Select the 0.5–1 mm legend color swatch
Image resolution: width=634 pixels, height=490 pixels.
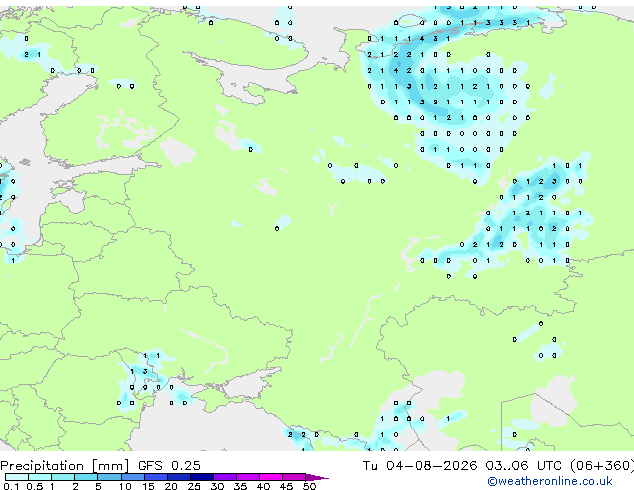(x=40, y=477)
